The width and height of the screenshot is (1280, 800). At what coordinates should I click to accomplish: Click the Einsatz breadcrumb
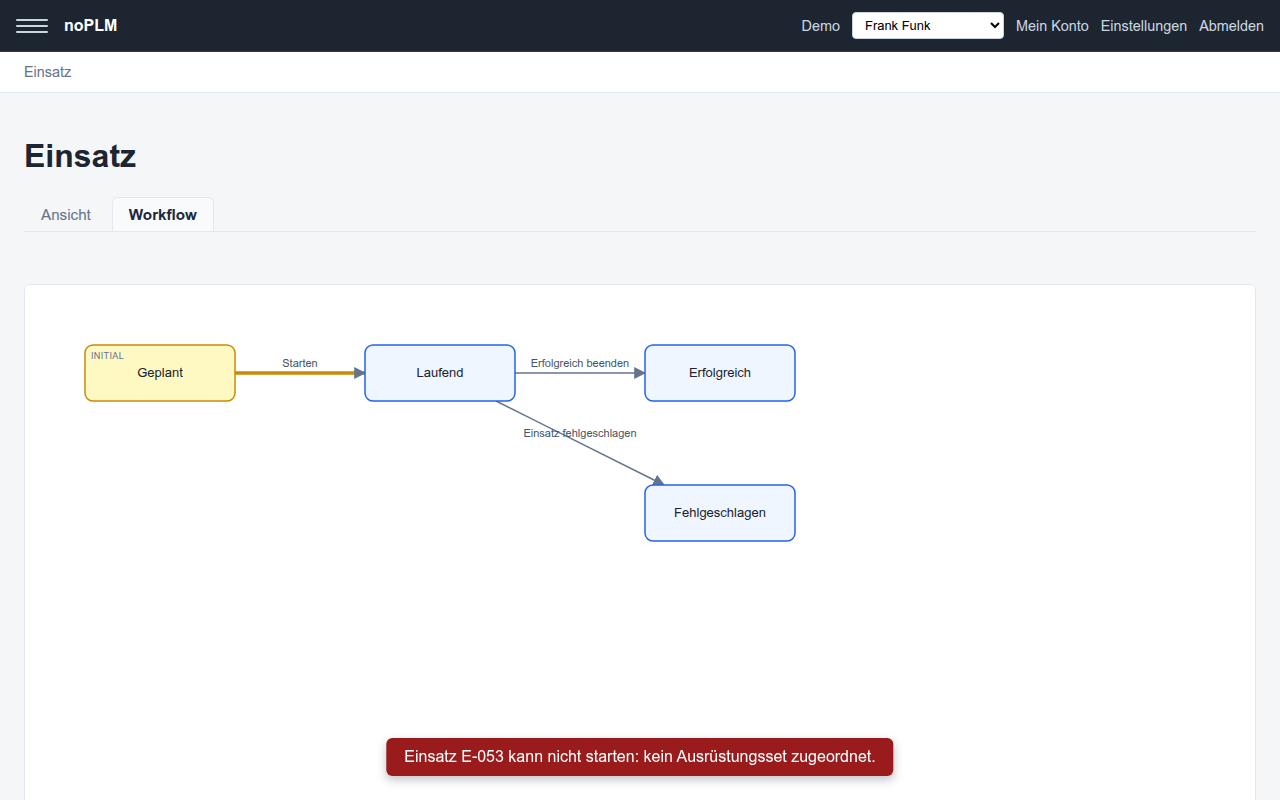48,72
